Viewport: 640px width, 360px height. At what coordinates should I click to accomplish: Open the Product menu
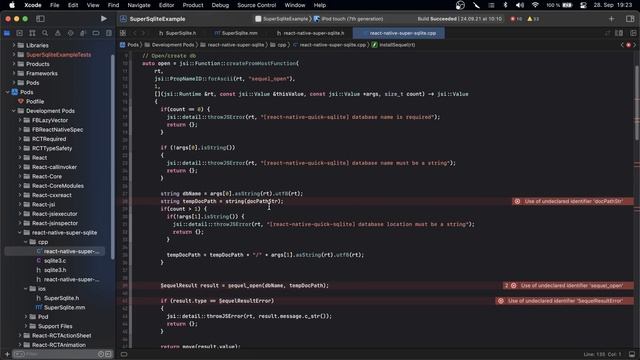point(193,5)
